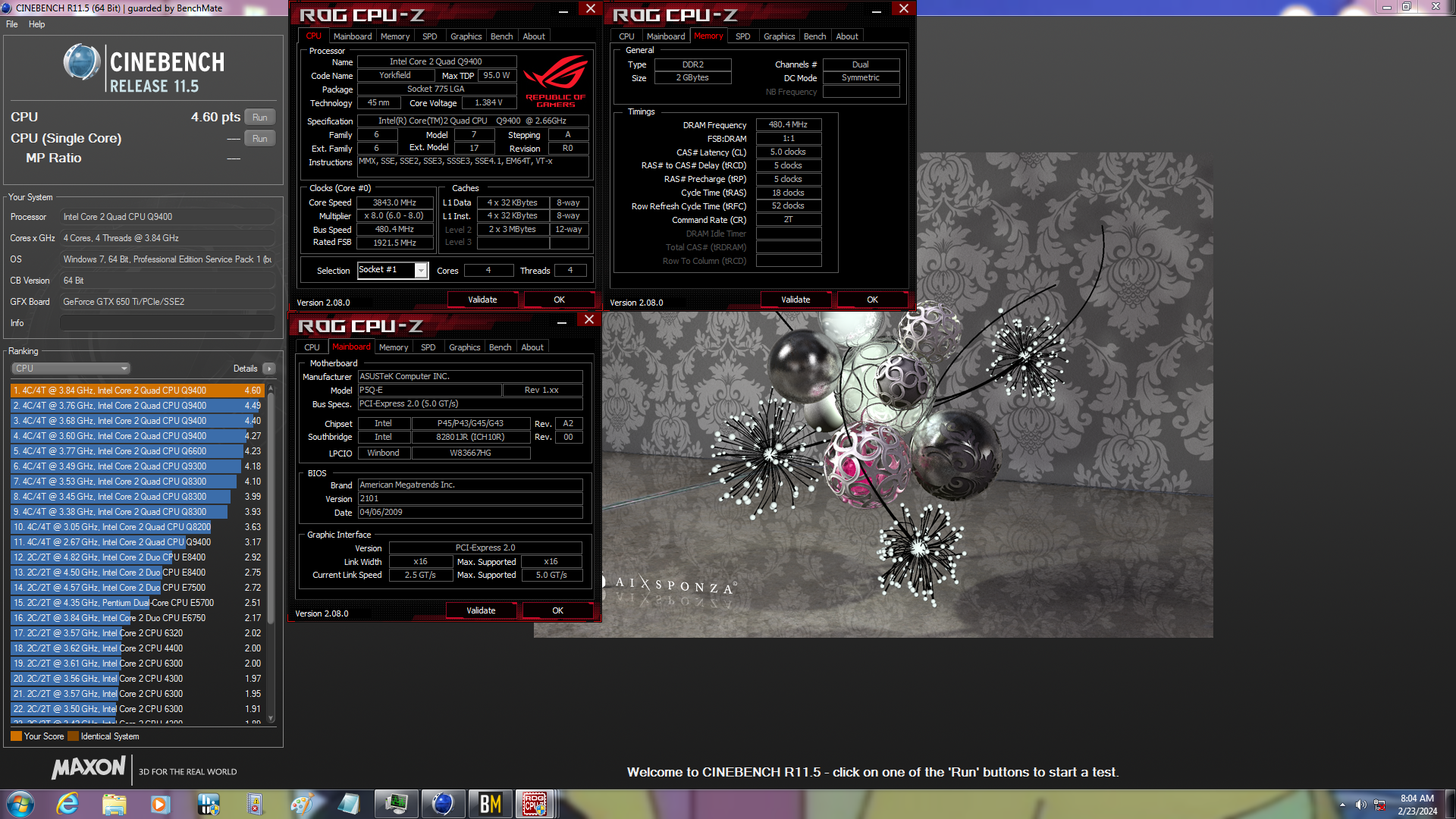Click the BIOS Date field 04/06/2009
This screenshot has height=819, width=1456.
click(470, 512)
